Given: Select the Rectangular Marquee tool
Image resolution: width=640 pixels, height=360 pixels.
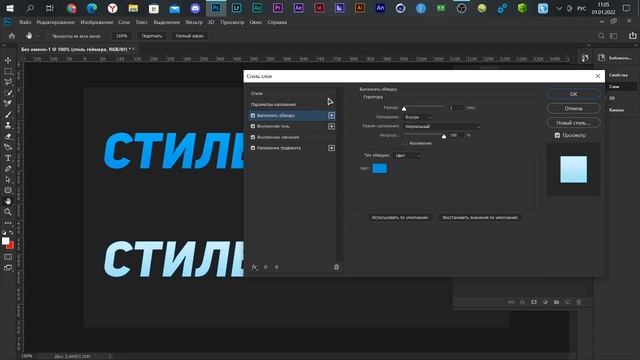Looking at the screenshot, I should pyautogui.click(x=8, y=71).
